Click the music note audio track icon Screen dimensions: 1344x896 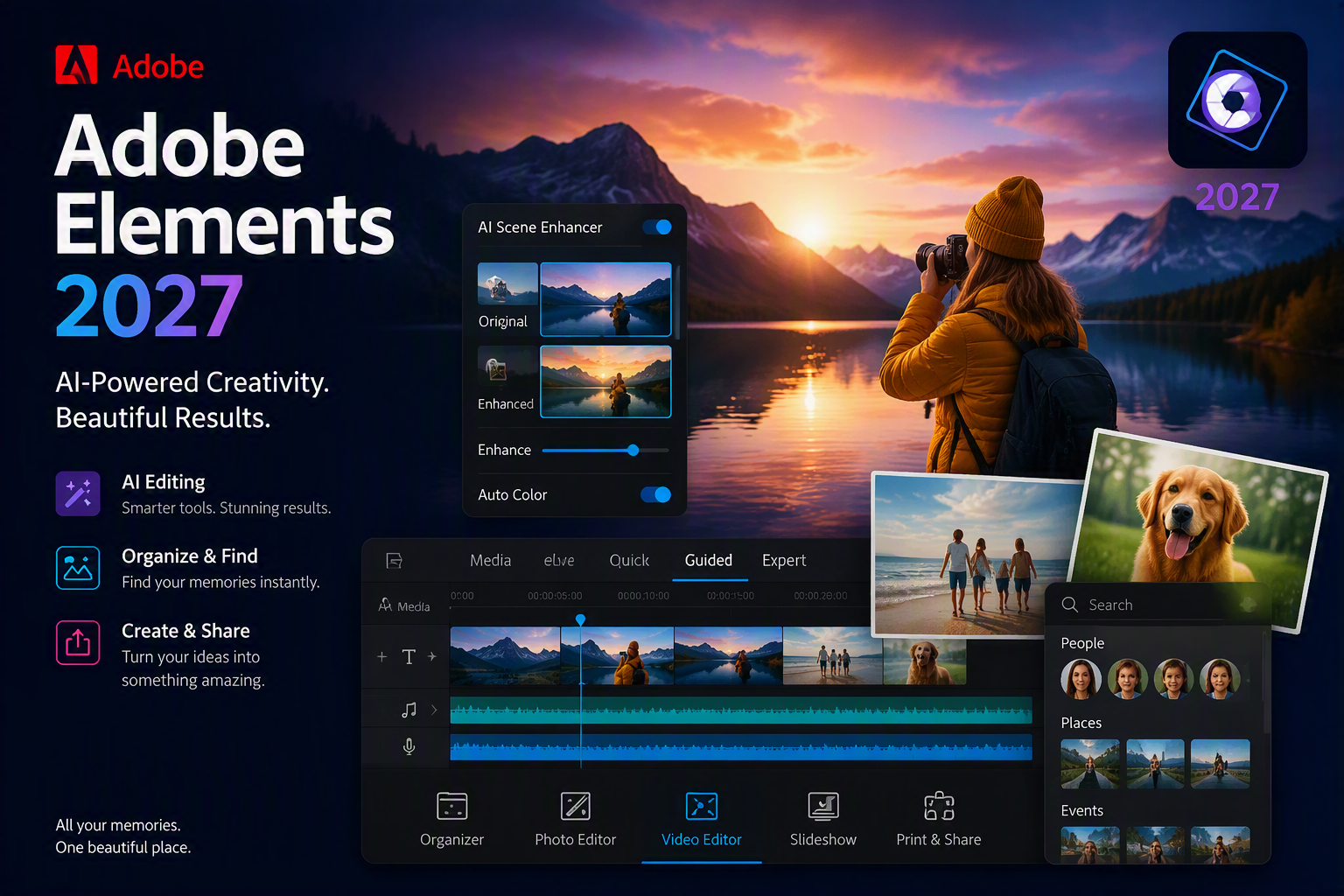pos(409,710)
